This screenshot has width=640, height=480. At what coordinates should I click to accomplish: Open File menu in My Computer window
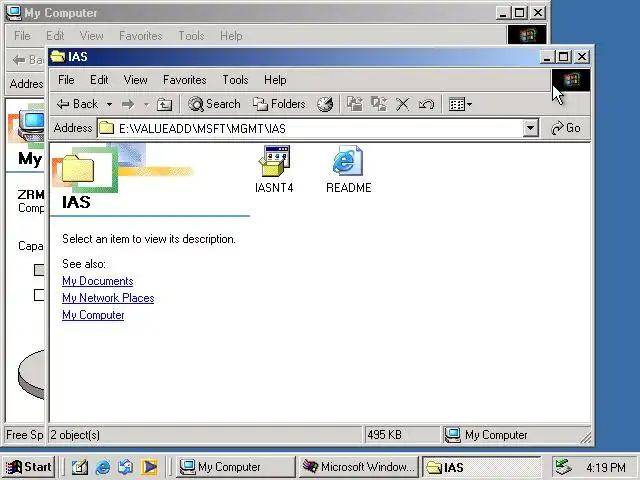coord(22,36)
